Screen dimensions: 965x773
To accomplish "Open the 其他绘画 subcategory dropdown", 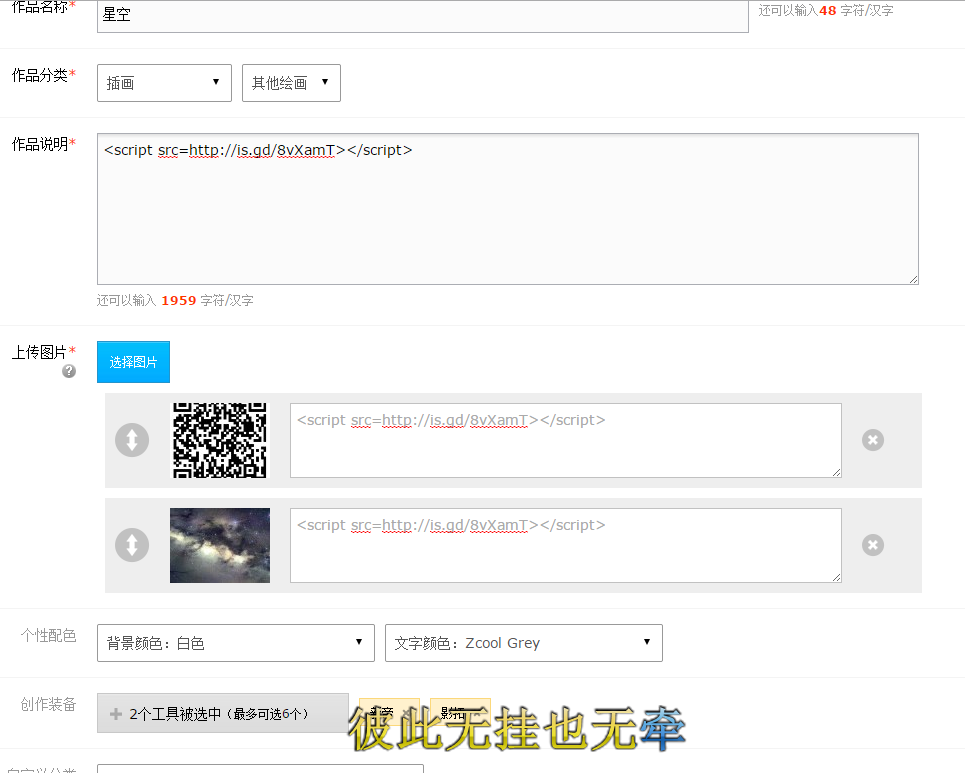I will (291, 82).
